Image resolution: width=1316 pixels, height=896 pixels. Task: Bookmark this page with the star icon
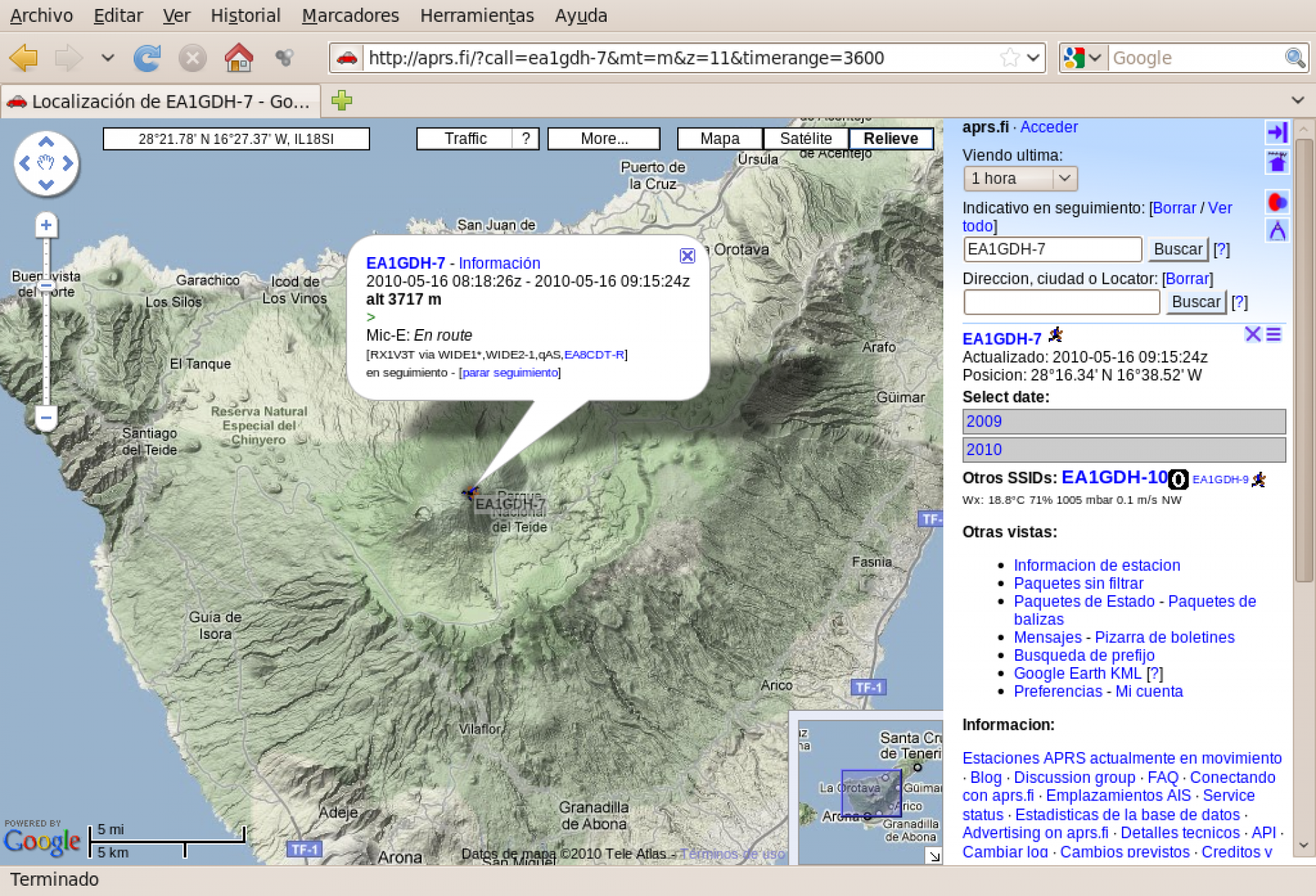1010,58
